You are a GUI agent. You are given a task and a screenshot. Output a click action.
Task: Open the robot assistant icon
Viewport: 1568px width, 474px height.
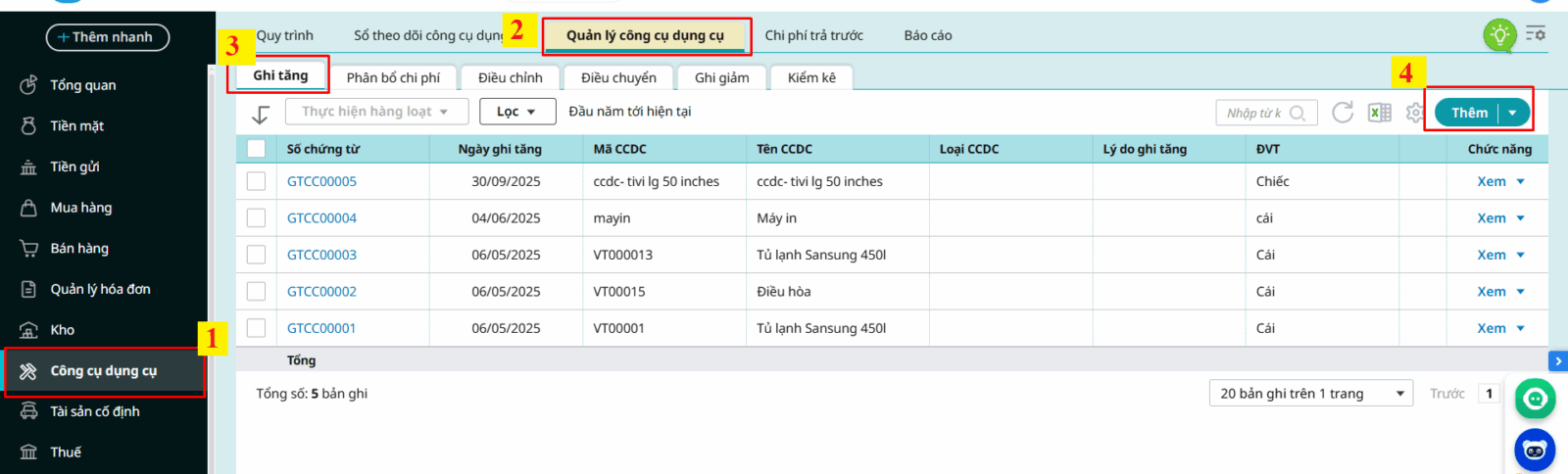click(x=1535, y=450)
